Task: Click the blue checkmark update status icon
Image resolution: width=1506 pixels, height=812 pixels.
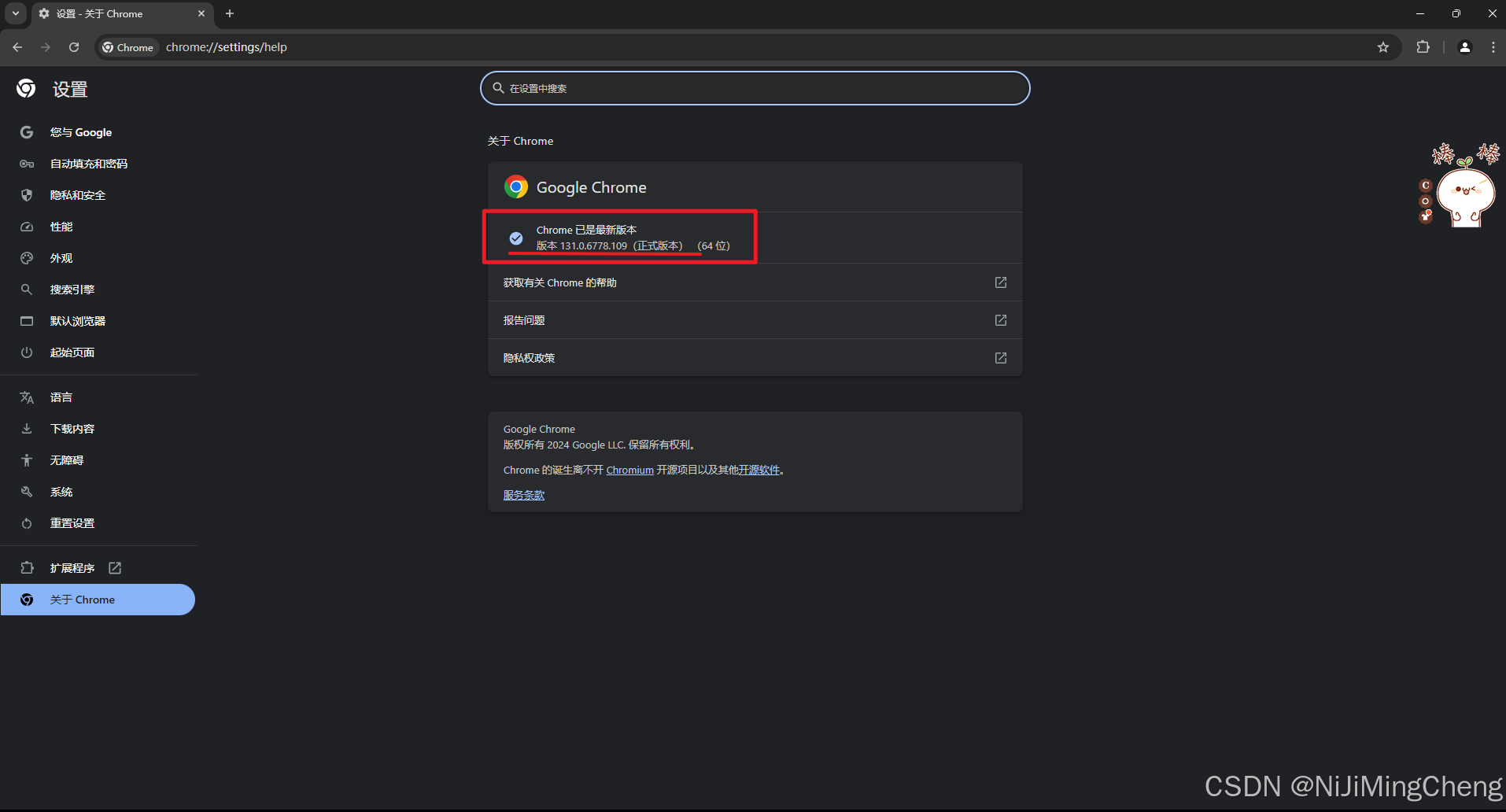Action: coord(516,238)
